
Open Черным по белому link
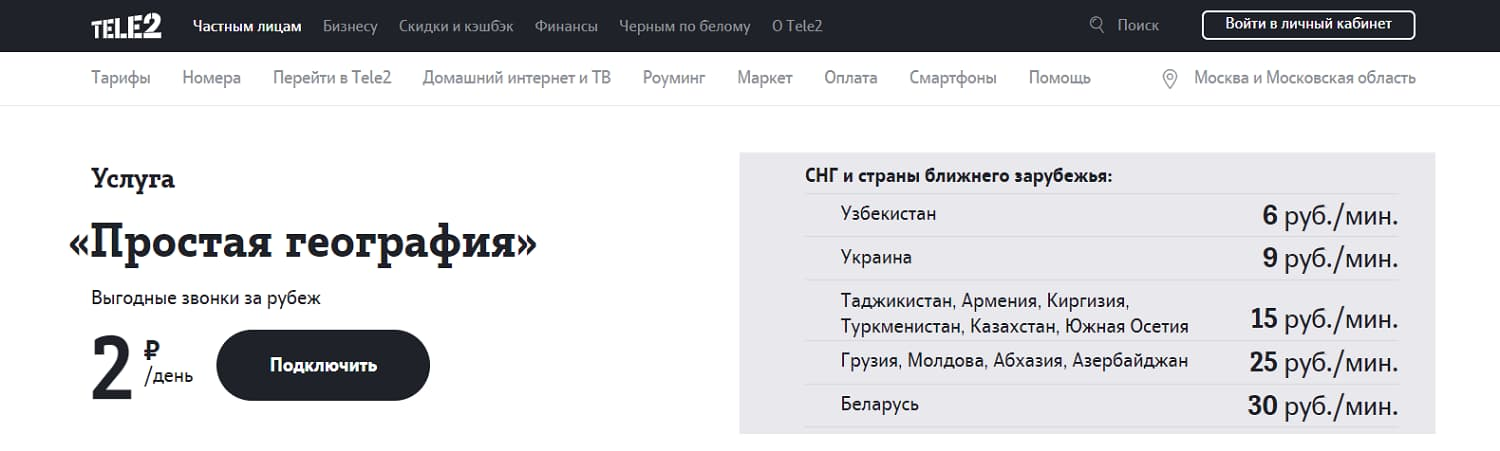click(684, 26)
